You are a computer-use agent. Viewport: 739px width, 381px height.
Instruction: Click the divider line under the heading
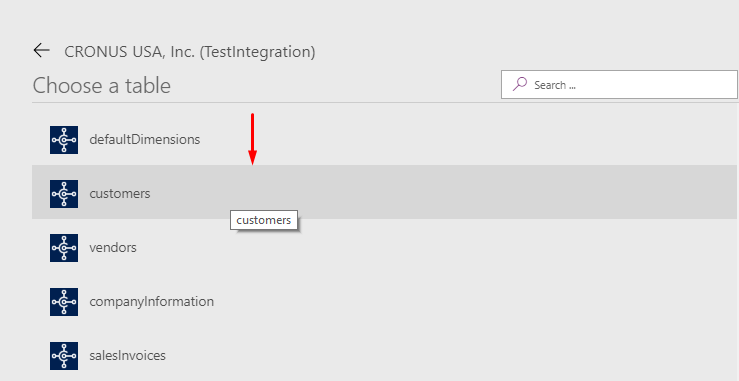pos(385,102)
